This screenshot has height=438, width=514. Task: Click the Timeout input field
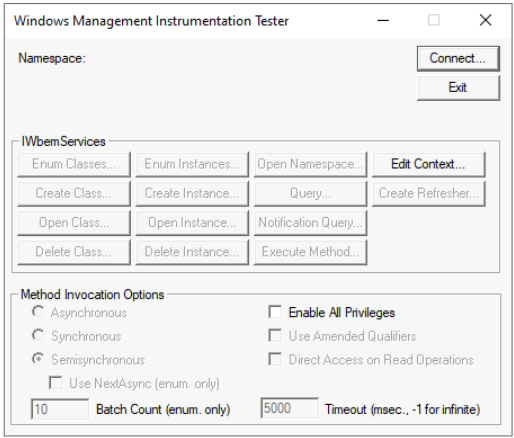289,408
